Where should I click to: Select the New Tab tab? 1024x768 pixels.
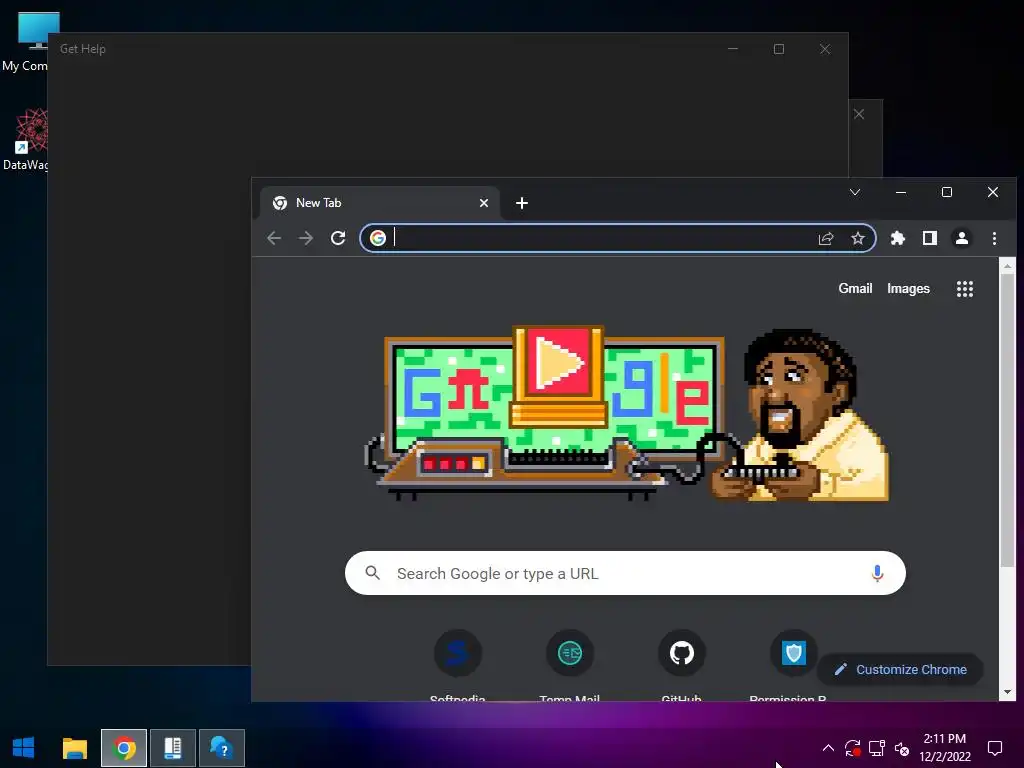click(380, 203)
